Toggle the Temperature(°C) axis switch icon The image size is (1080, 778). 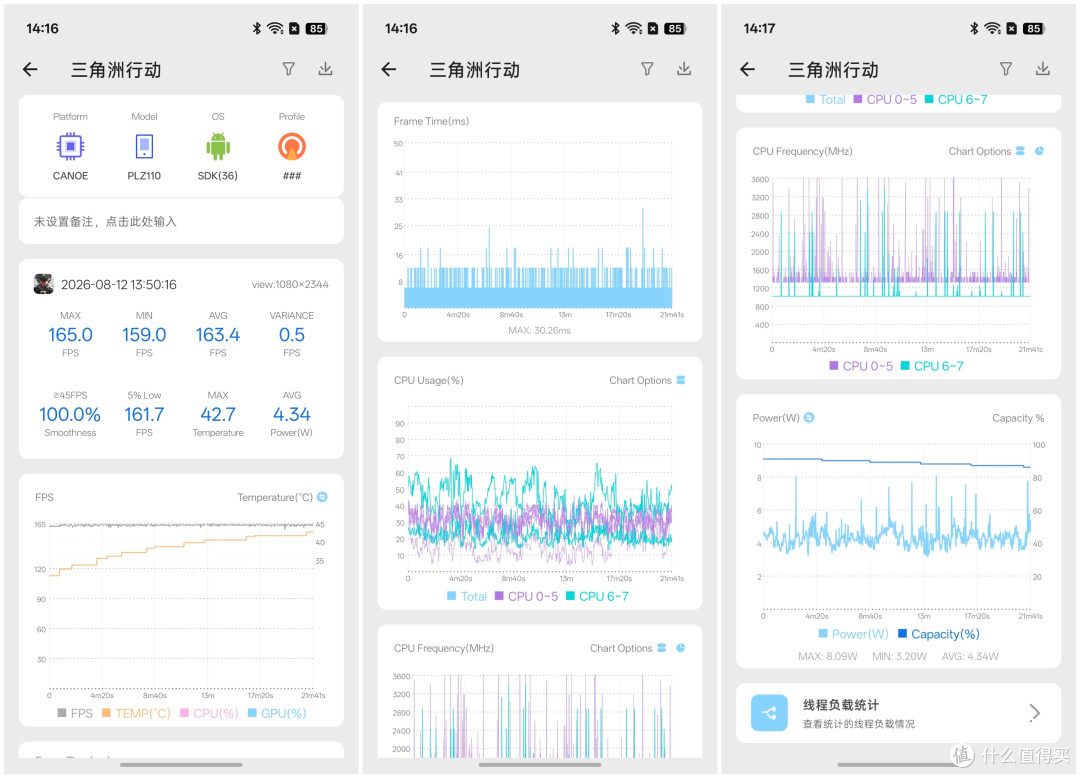click(322, 497)
